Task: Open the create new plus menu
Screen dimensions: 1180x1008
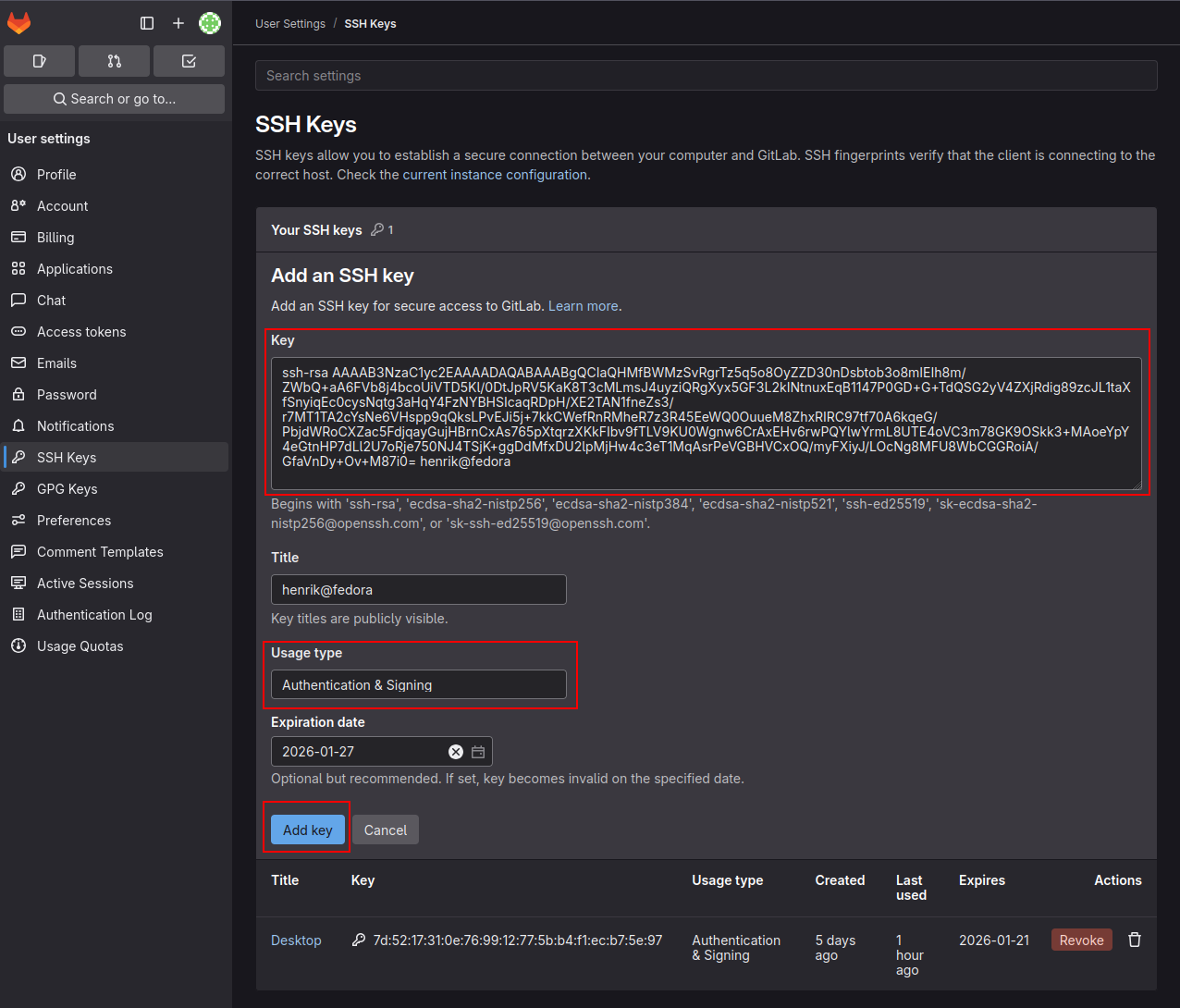Action: coord(178,23)
